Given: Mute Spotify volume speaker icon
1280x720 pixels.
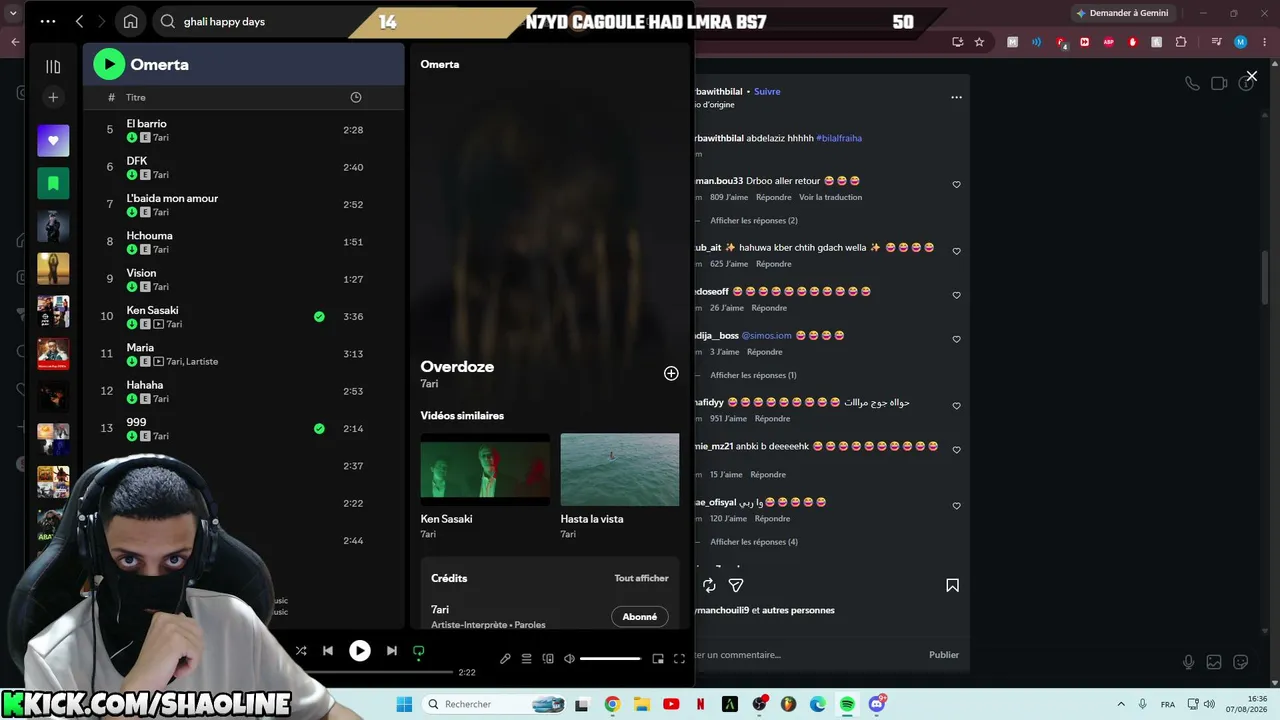Looking at the screenshot, I should (569, 659).
